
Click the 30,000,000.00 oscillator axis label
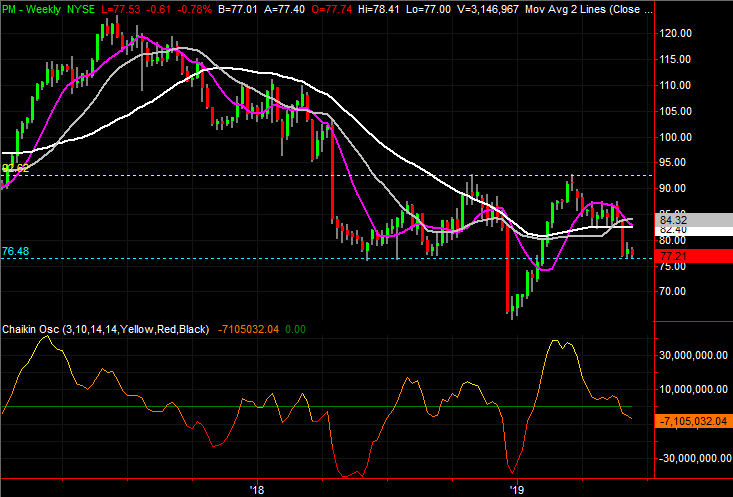pyautogui.click(x=692, y=354)
